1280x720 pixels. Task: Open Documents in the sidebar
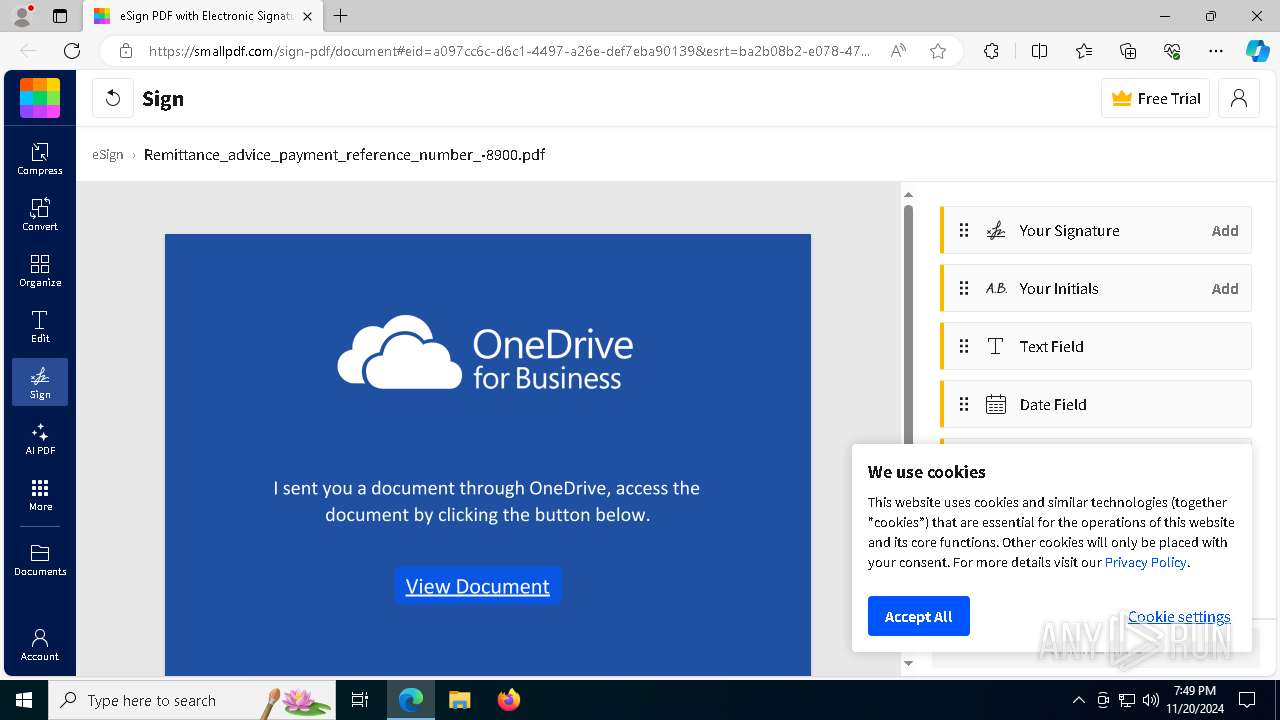pos(40,560)
